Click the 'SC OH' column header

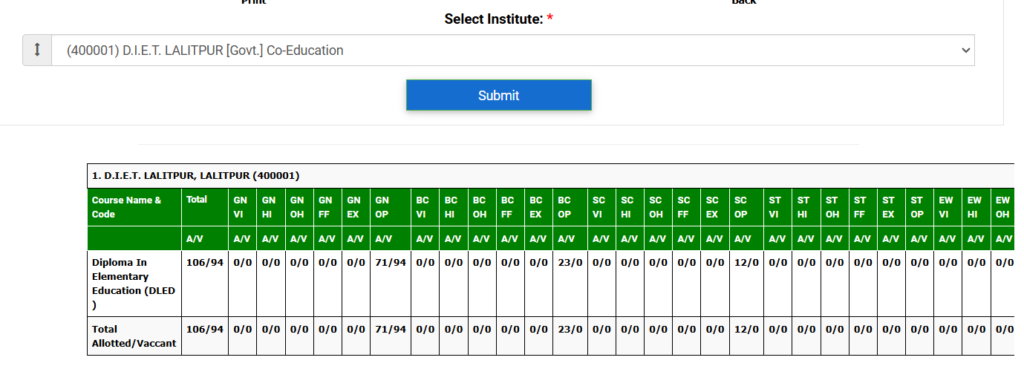[658, 207]
